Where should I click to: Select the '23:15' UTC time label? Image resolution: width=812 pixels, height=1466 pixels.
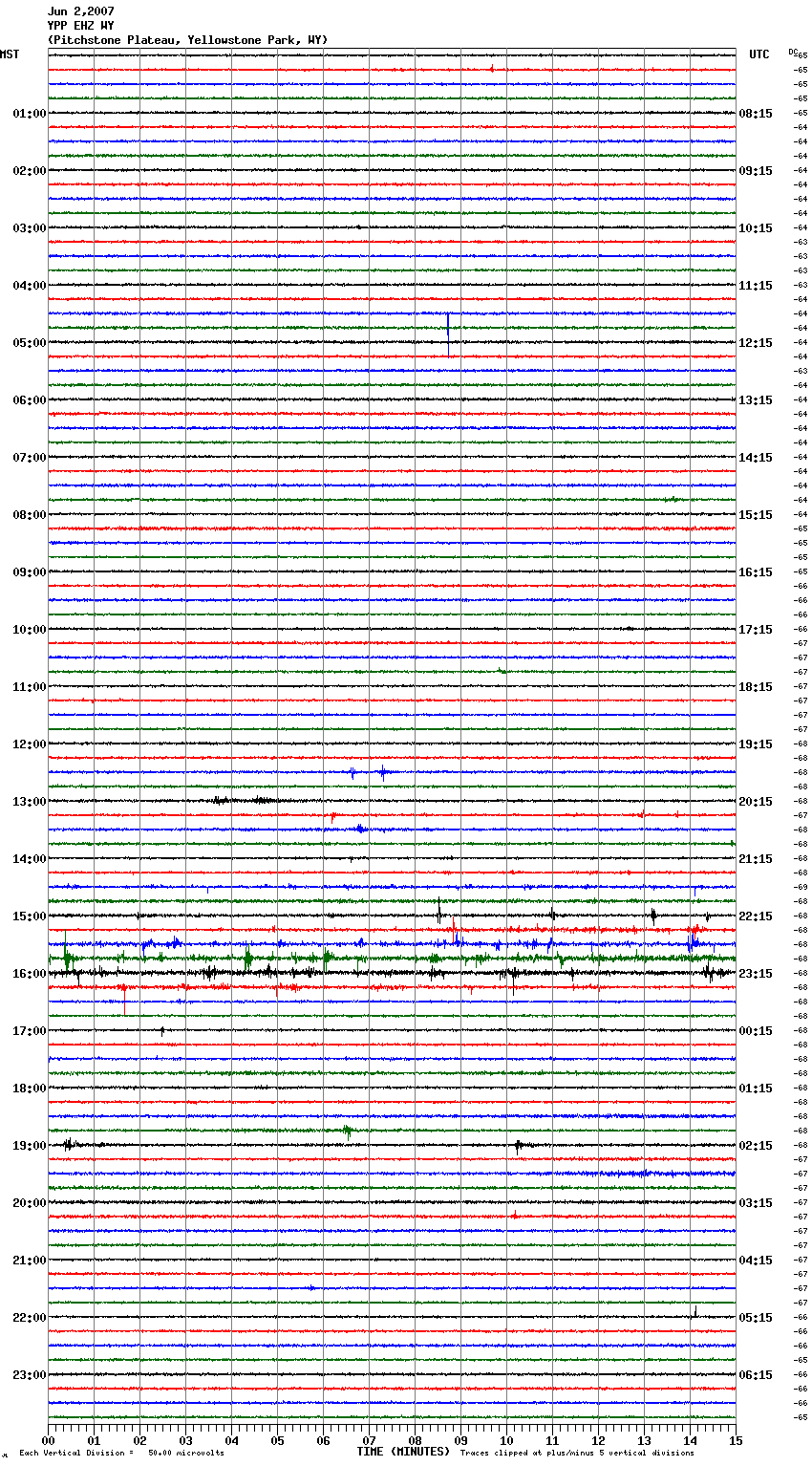coord(756,974)
